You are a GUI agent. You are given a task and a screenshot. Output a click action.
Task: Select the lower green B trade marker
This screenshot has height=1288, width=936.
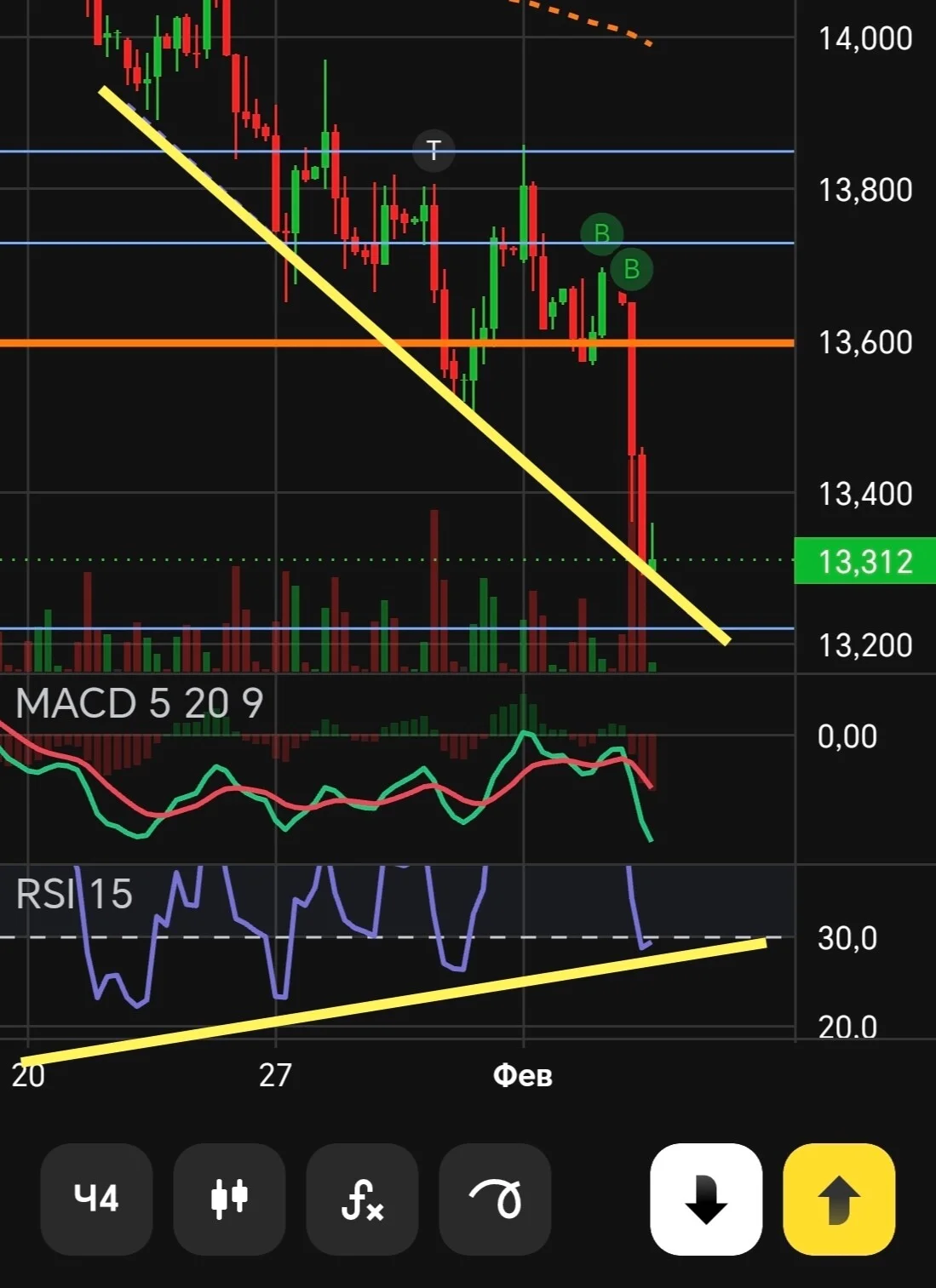coord(631,269)
